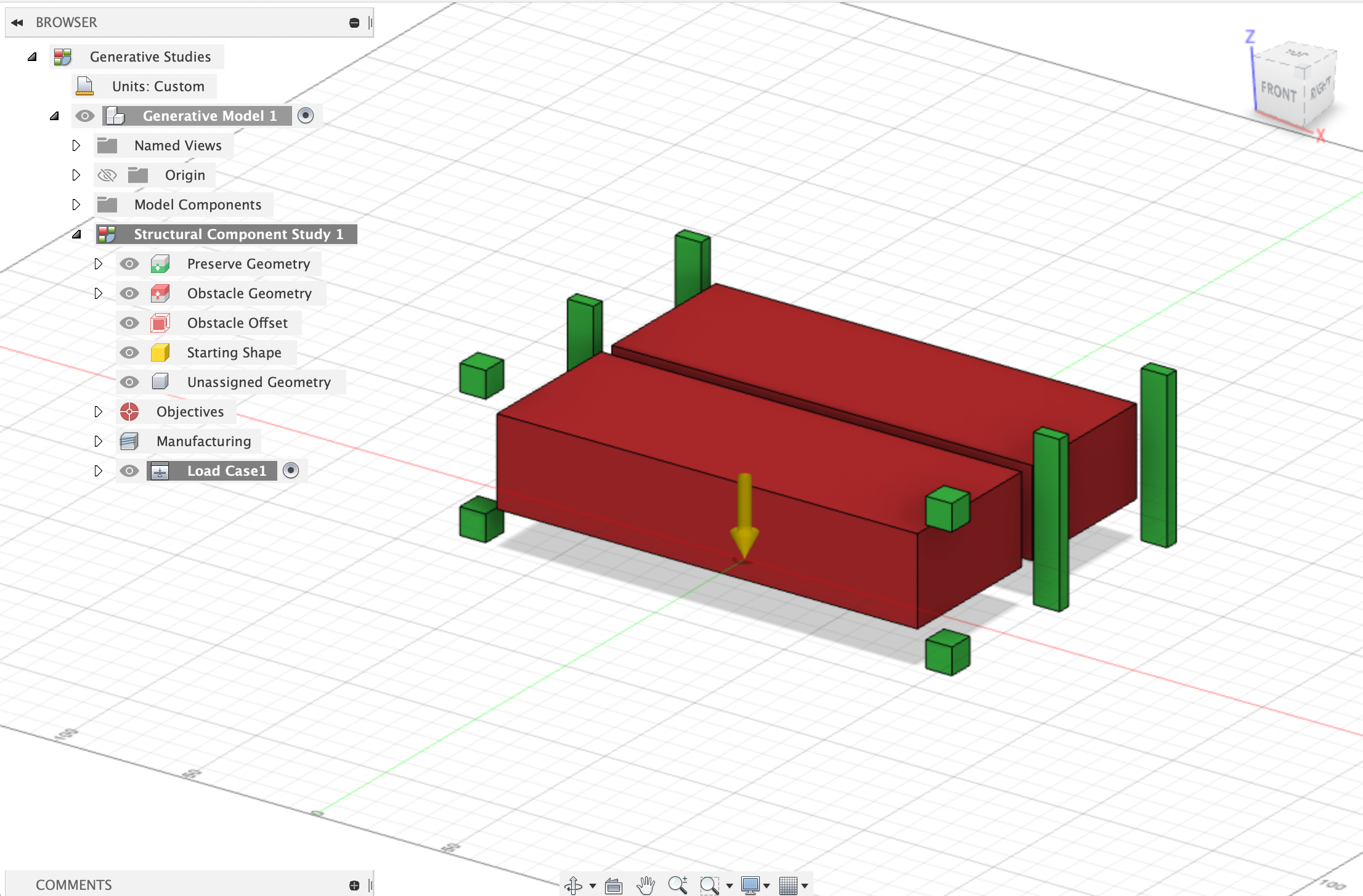Screen dimensions: 1363x896
Task: Open the COMMENTS panel
Action: [73, 884]
